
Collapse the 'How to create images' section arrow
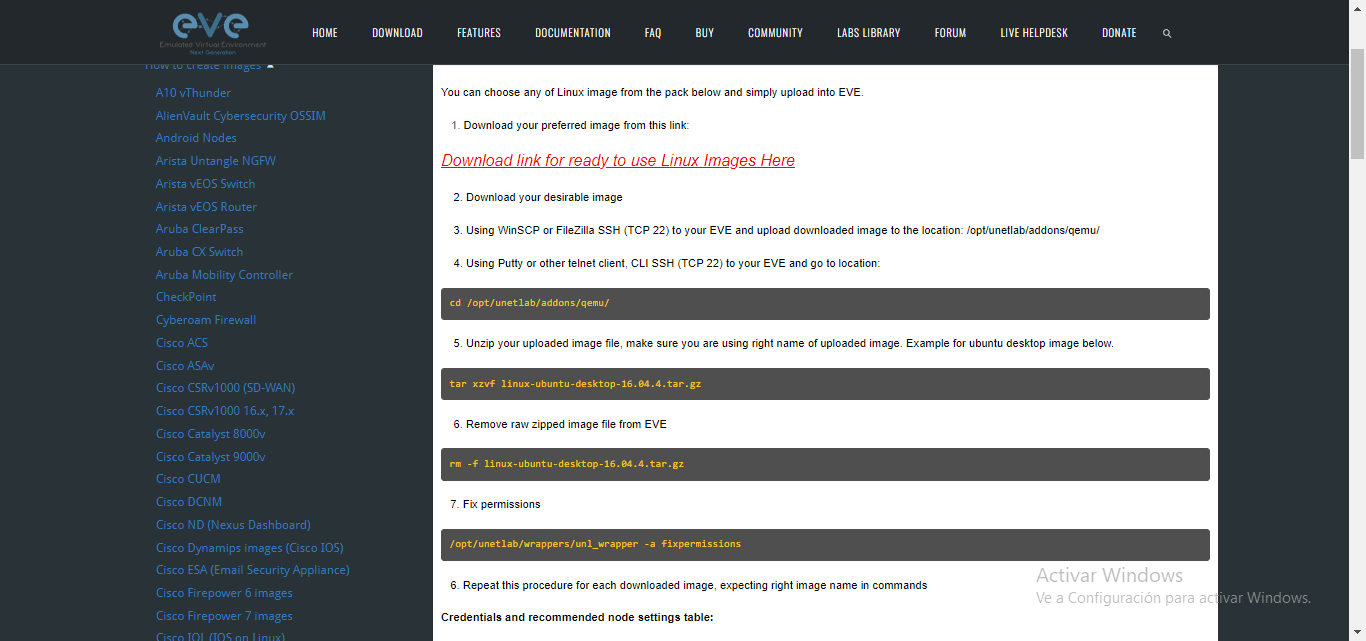click(x=270, y=66)
